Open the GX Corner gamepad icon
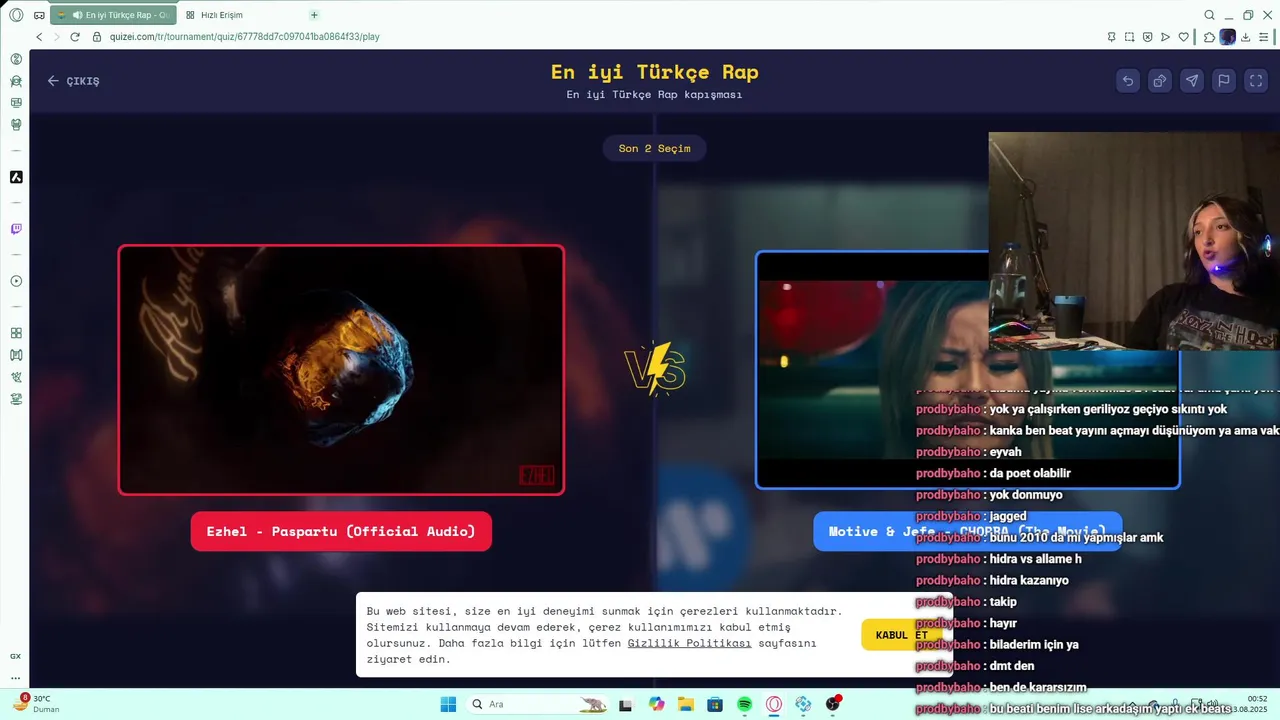Viewport: 1280px width, 720px height. 39,15
